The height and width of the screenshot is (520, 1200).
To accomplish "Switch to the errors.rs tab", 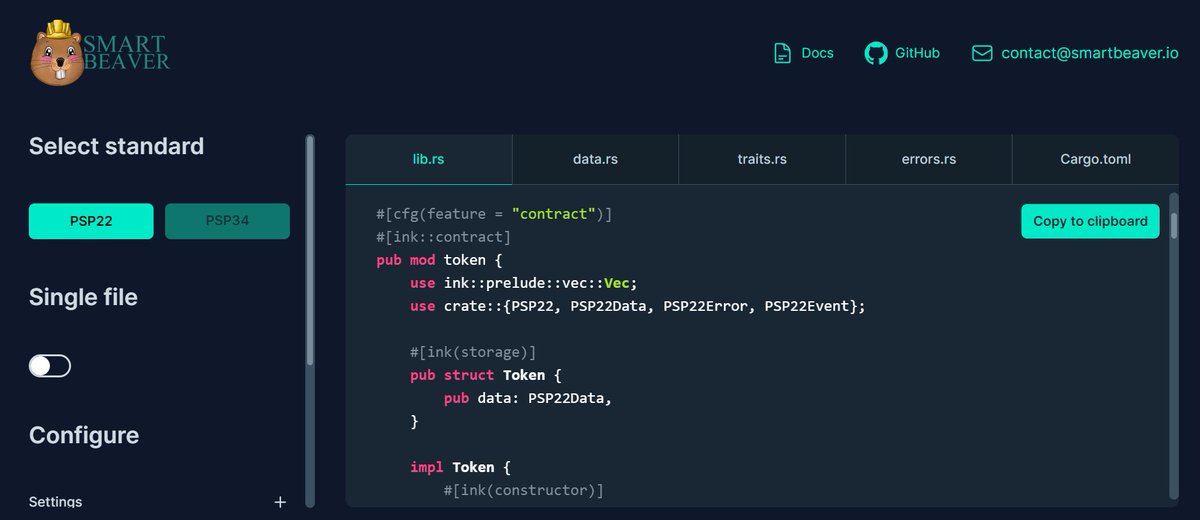I will coord(929,159).
